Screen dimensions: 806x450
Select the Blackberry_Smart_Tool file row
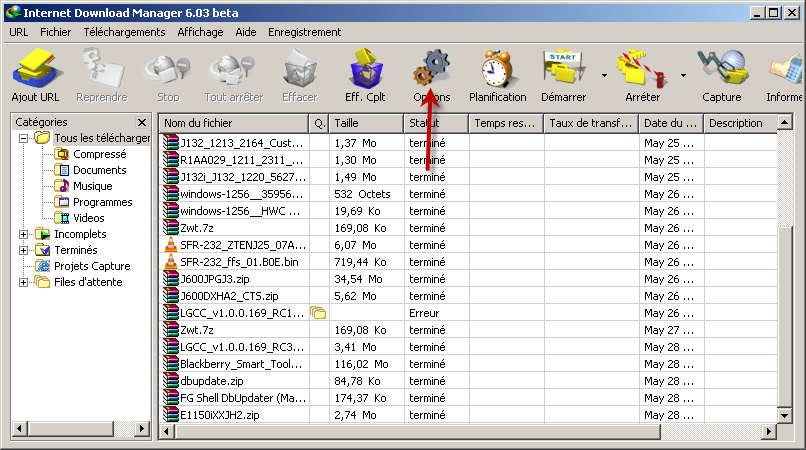pyautogui.click(x=468, y=364)
